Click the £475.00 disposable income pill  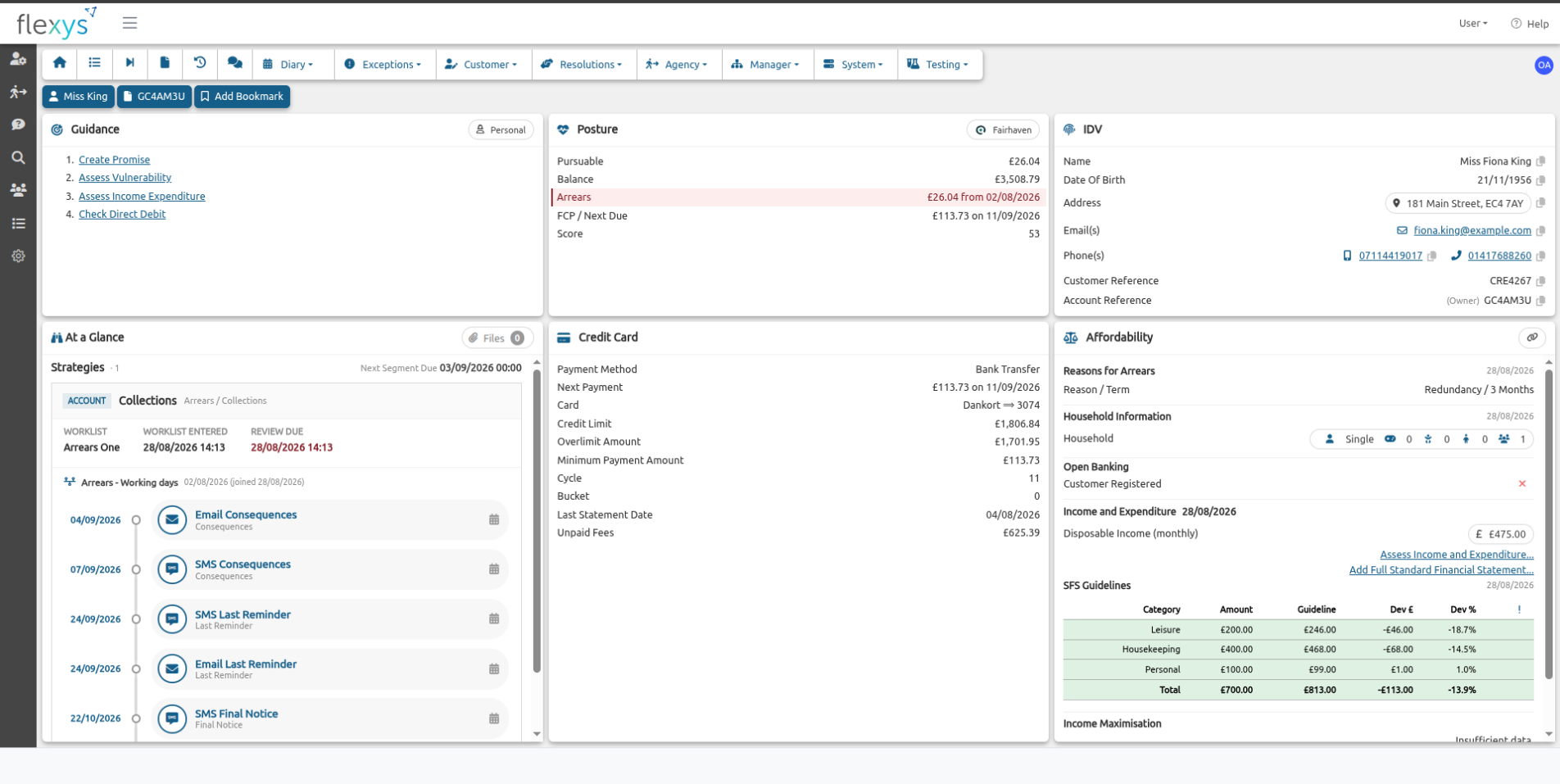click(x=1501, y=534)
